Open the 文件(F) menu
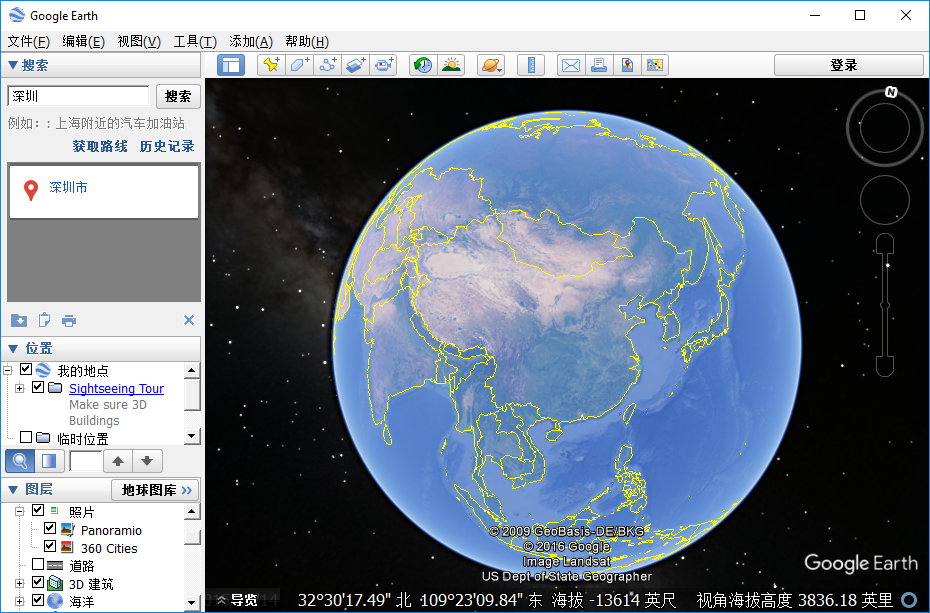The width and height of the screenshot is (930, 613). 28,41
